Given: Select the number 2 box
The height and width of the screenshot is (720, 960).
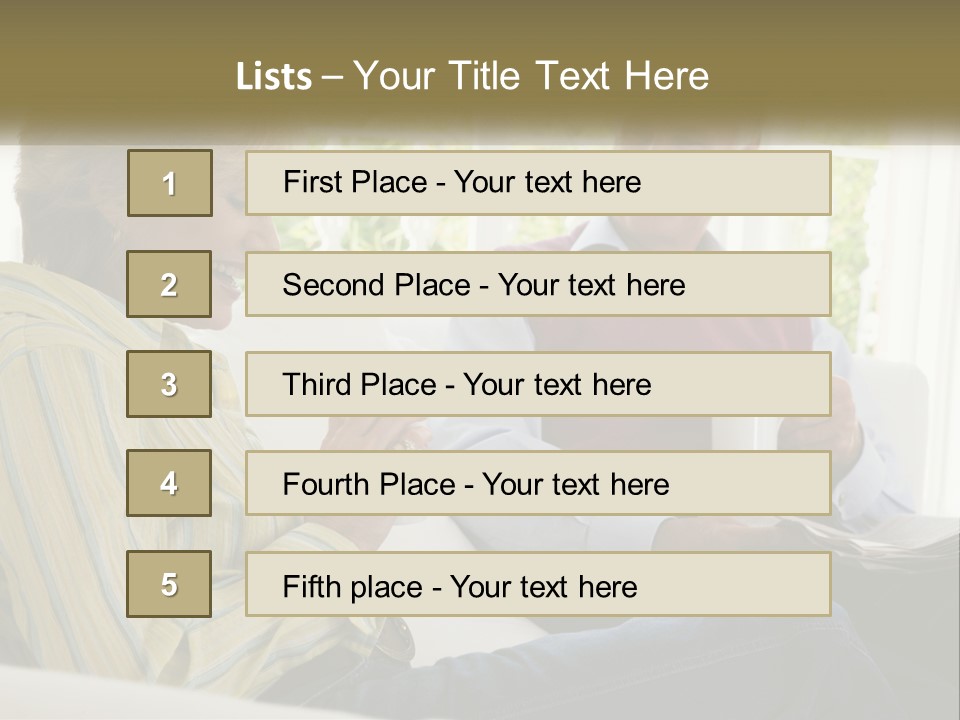Looking at the screenshot, I should [x=169, y=285].
